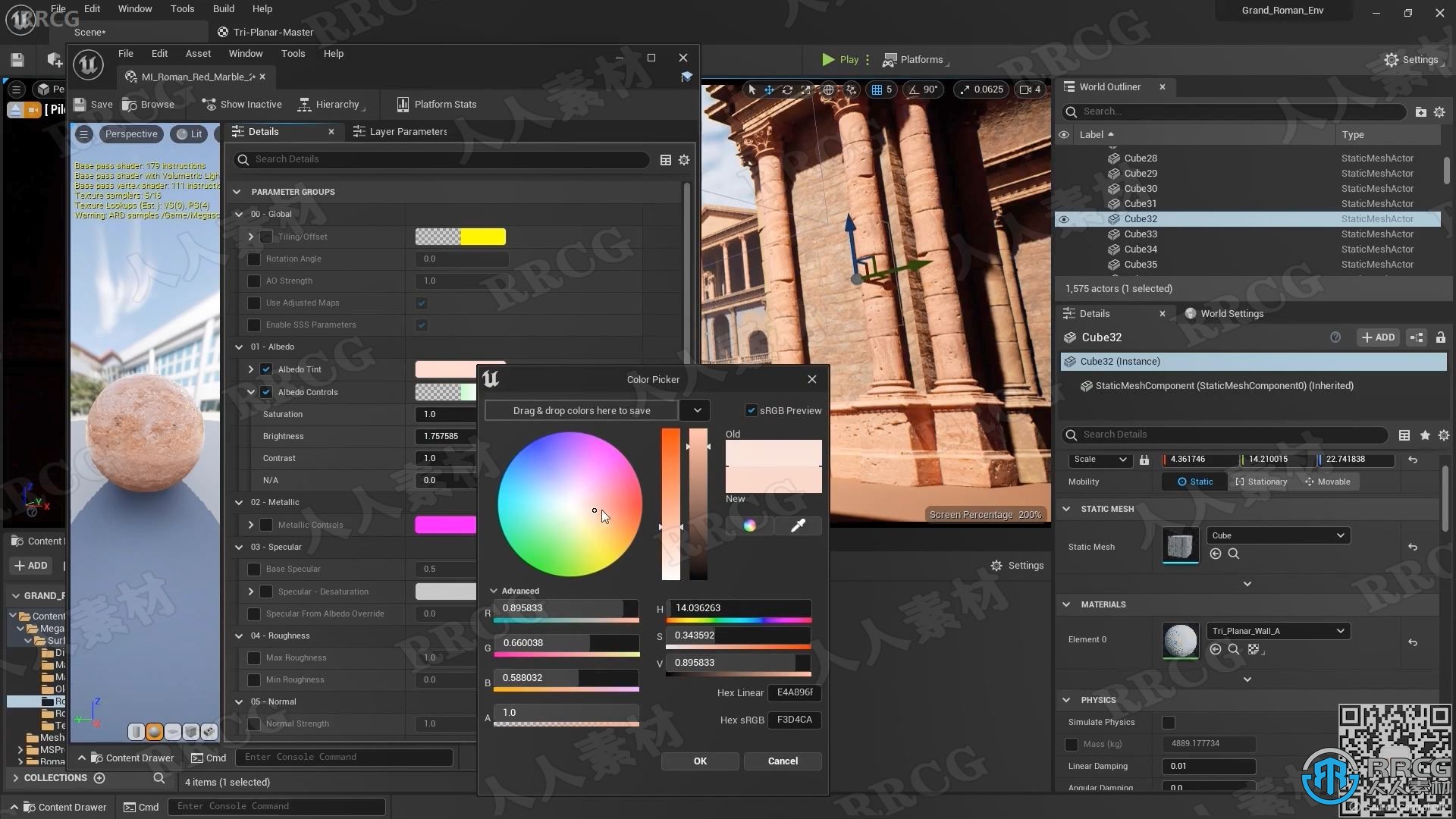
Task: Set mobility to Movable
Action: [1328, 482]
